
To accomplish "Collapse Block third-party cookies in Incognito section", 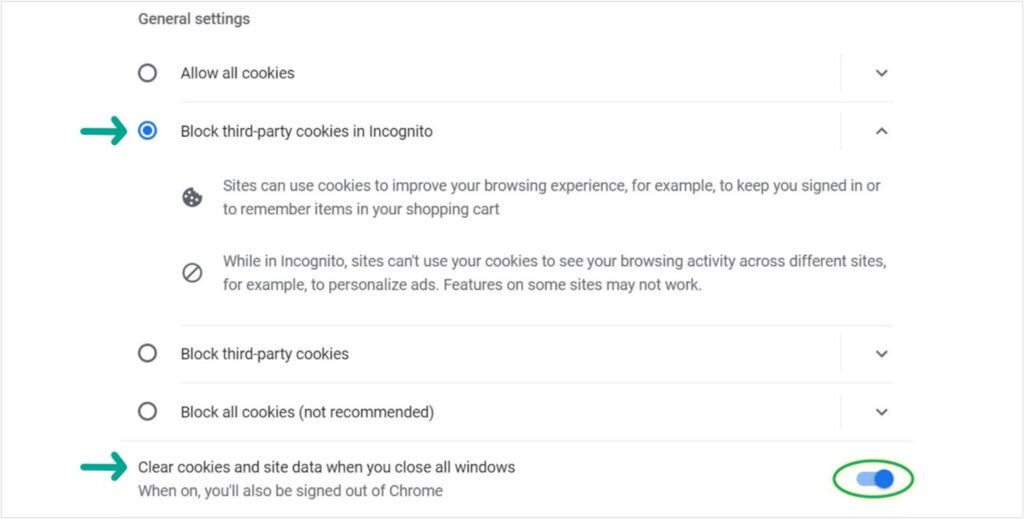I will (882, 131).
